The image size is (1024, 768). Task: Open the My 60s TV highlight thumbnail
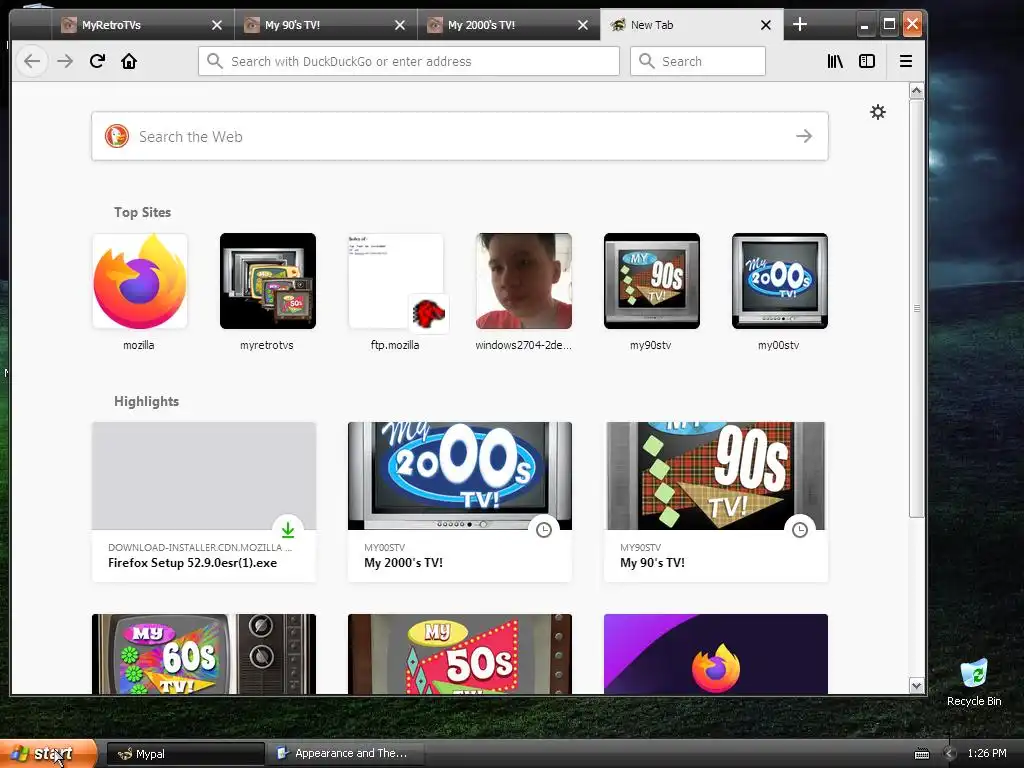204,654
